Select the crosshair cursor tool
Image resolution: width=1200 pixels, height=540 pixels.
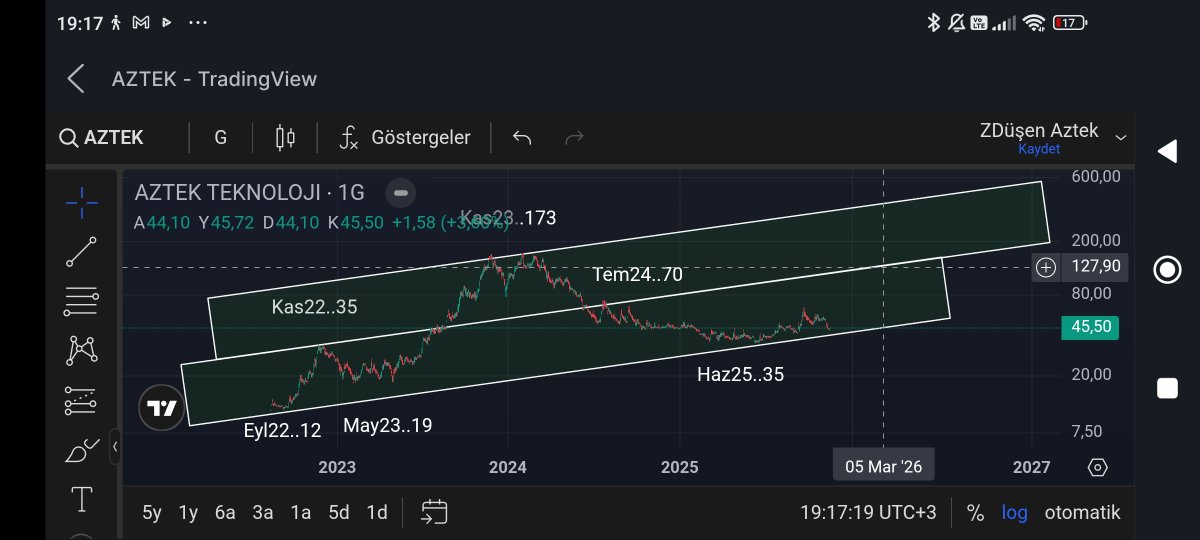81,202
